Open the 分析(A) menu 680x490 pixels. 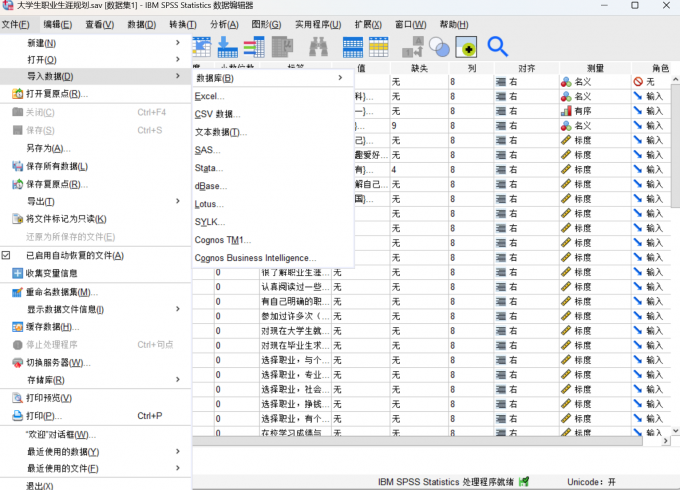[x=224, y=25]
